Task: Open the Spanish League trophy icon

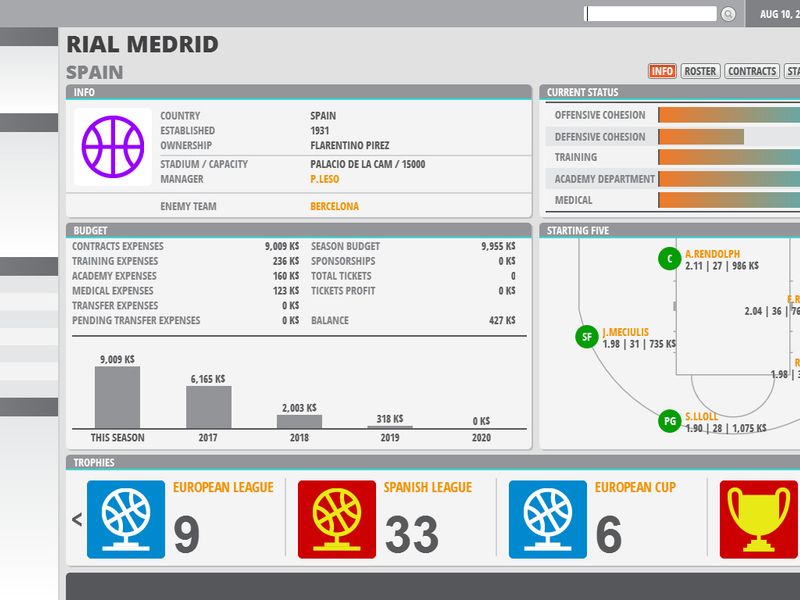Action: point(337,519)
